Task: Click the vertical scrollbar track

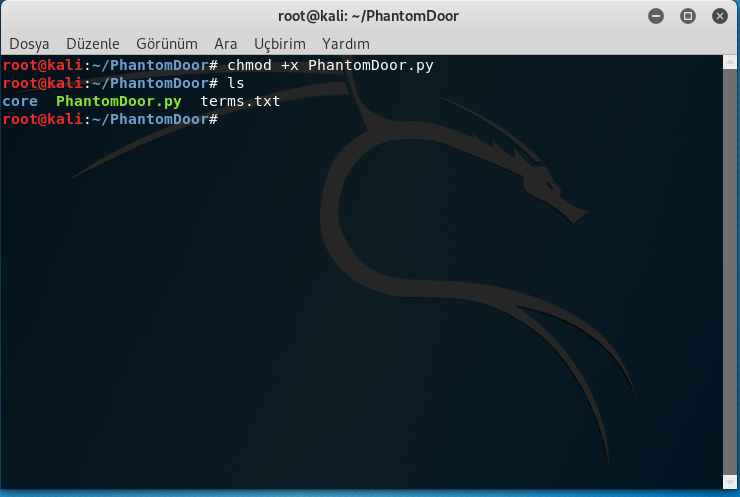Action: pos(730,272)
